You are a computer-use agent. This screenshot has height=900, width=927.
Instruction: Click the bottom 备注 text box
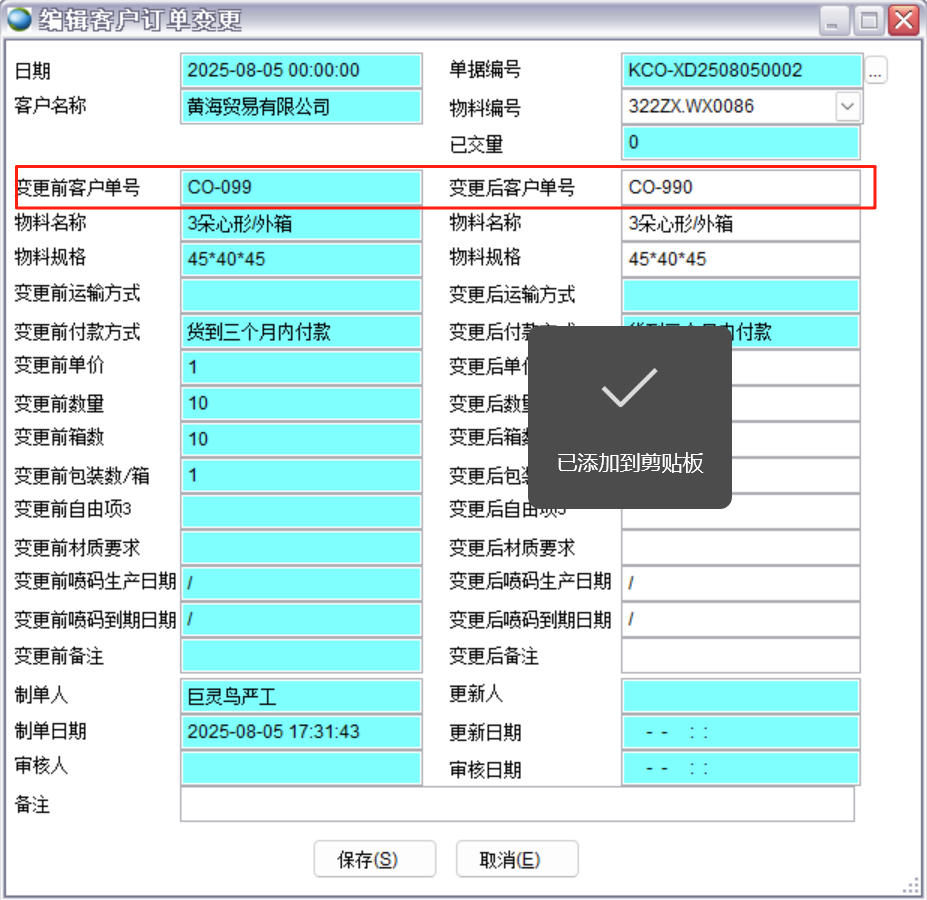click(517, 804)
